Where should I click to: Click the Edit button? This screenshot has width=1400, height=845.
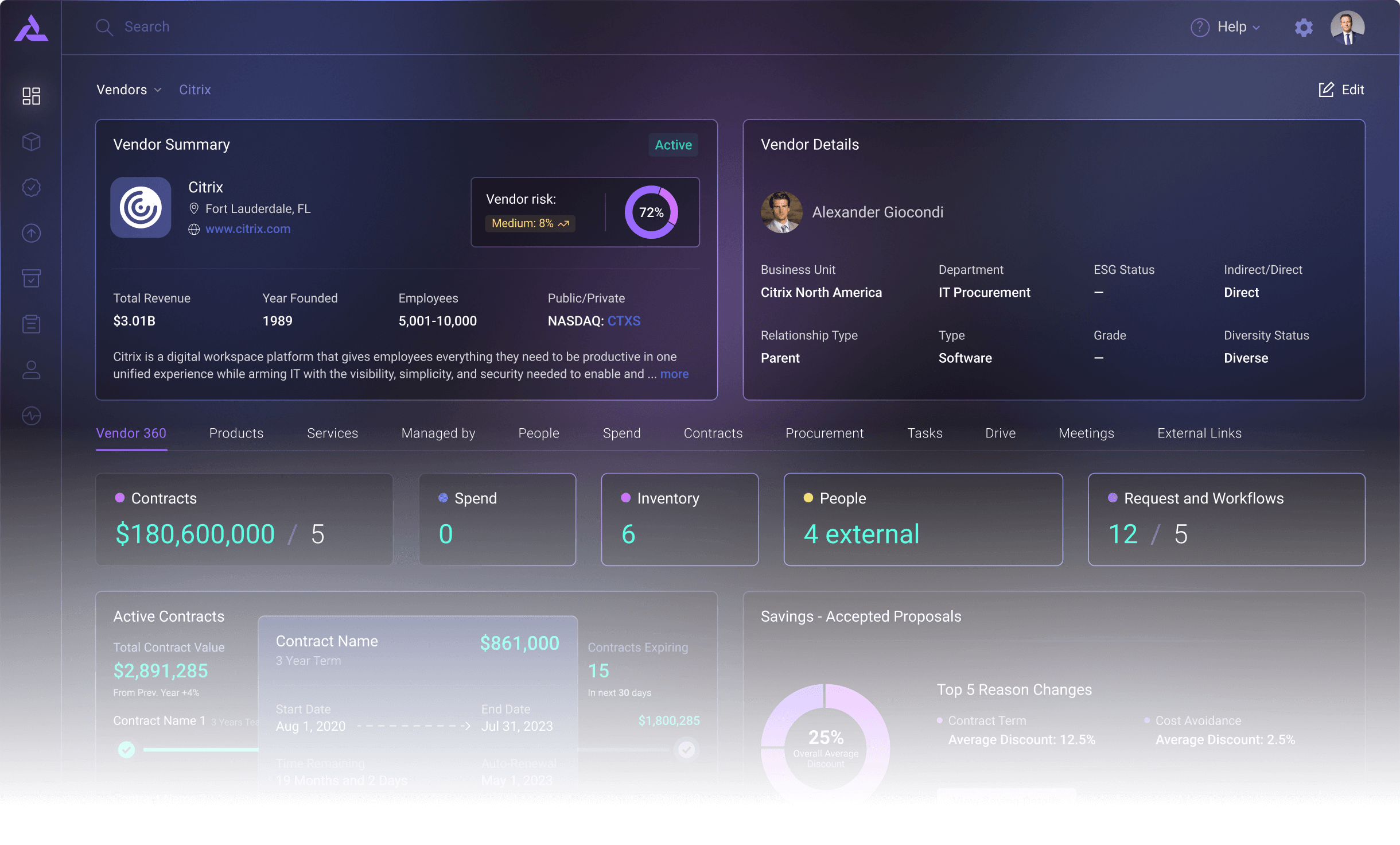point(1341,90)
